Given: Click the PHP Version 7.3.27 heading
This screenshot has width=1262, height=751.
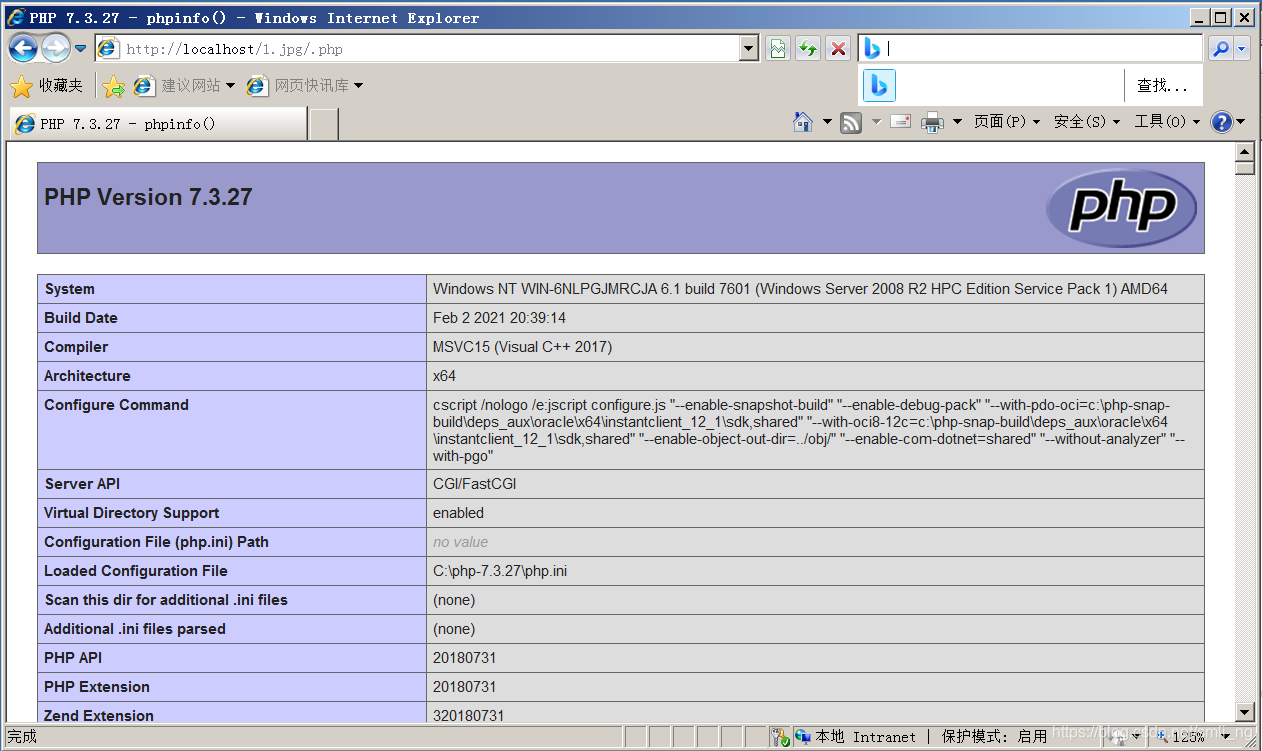Looking at the screenshot, I should [148, 197].
